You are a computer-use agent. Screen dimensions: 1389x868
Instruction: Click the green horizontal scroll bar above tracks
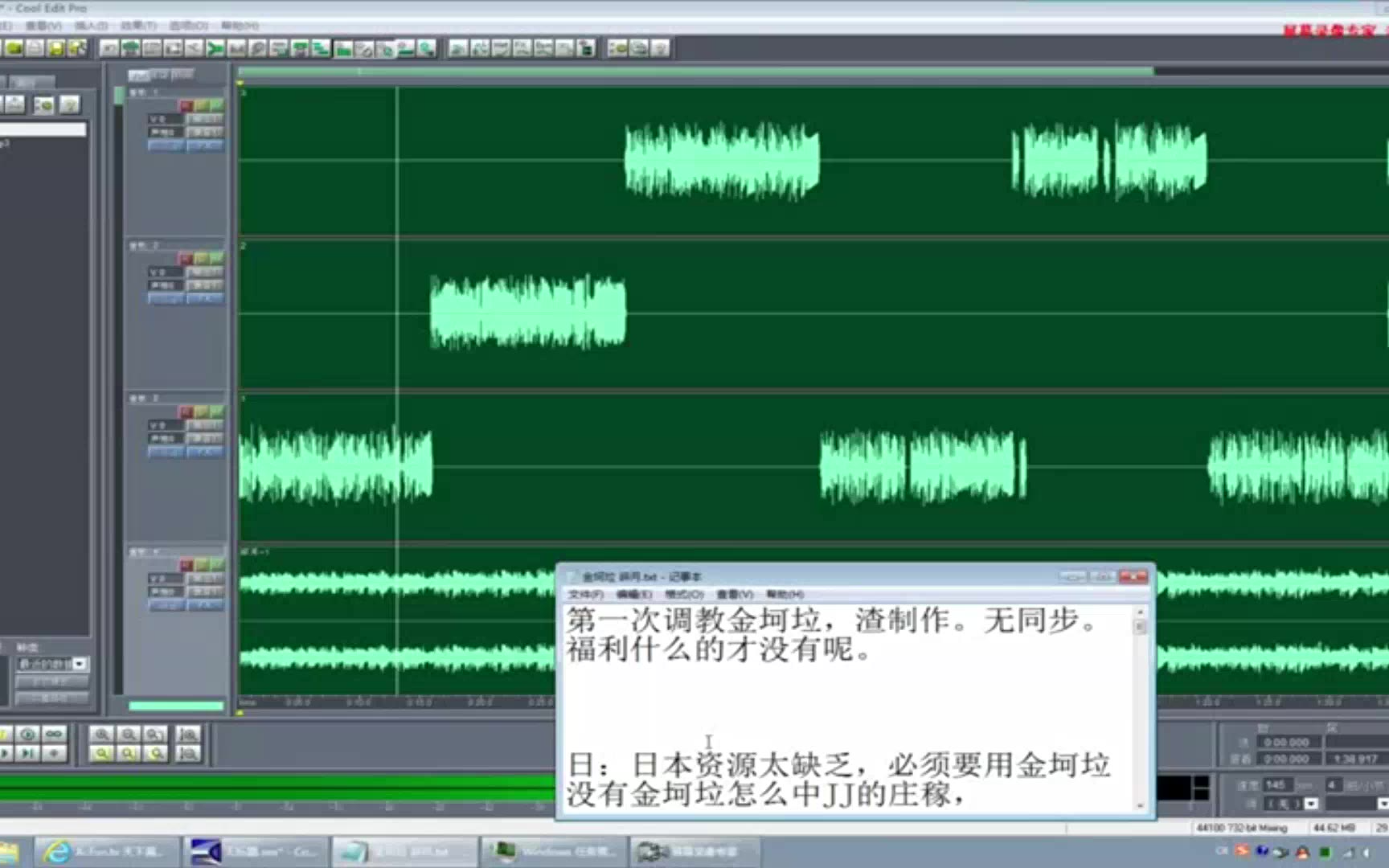coord(696,72)
